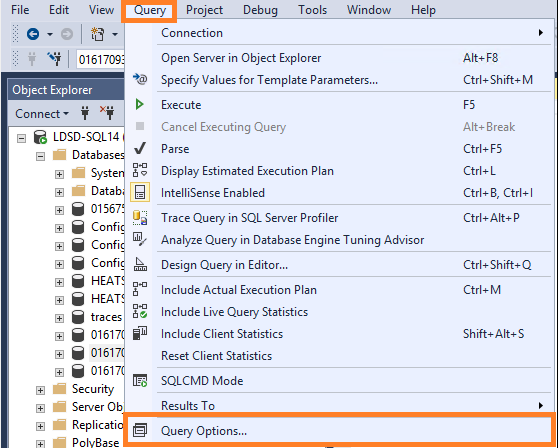The height and width of the screenshot is (448, 558).
Task: Toggle SQLCMD Mode
Action: (339, 381)
